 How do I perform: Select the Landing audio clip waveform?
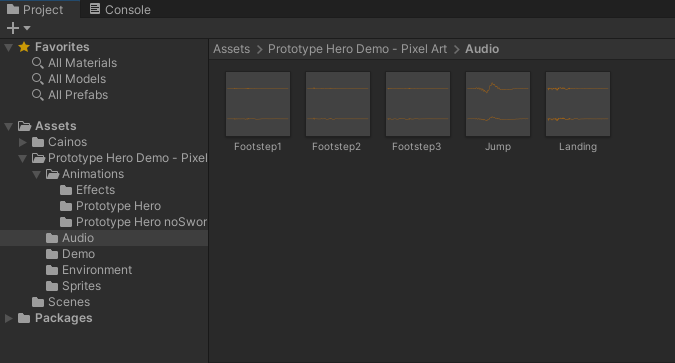578,104
